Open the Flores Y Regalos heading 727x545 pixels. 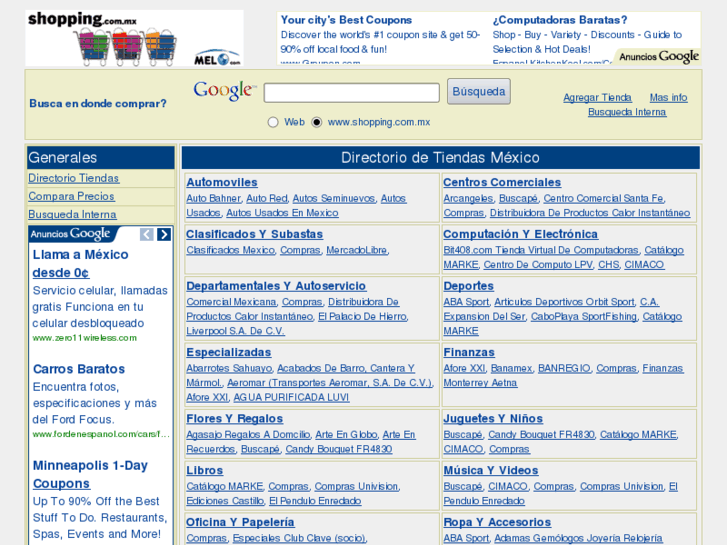(x=235, y=418)
